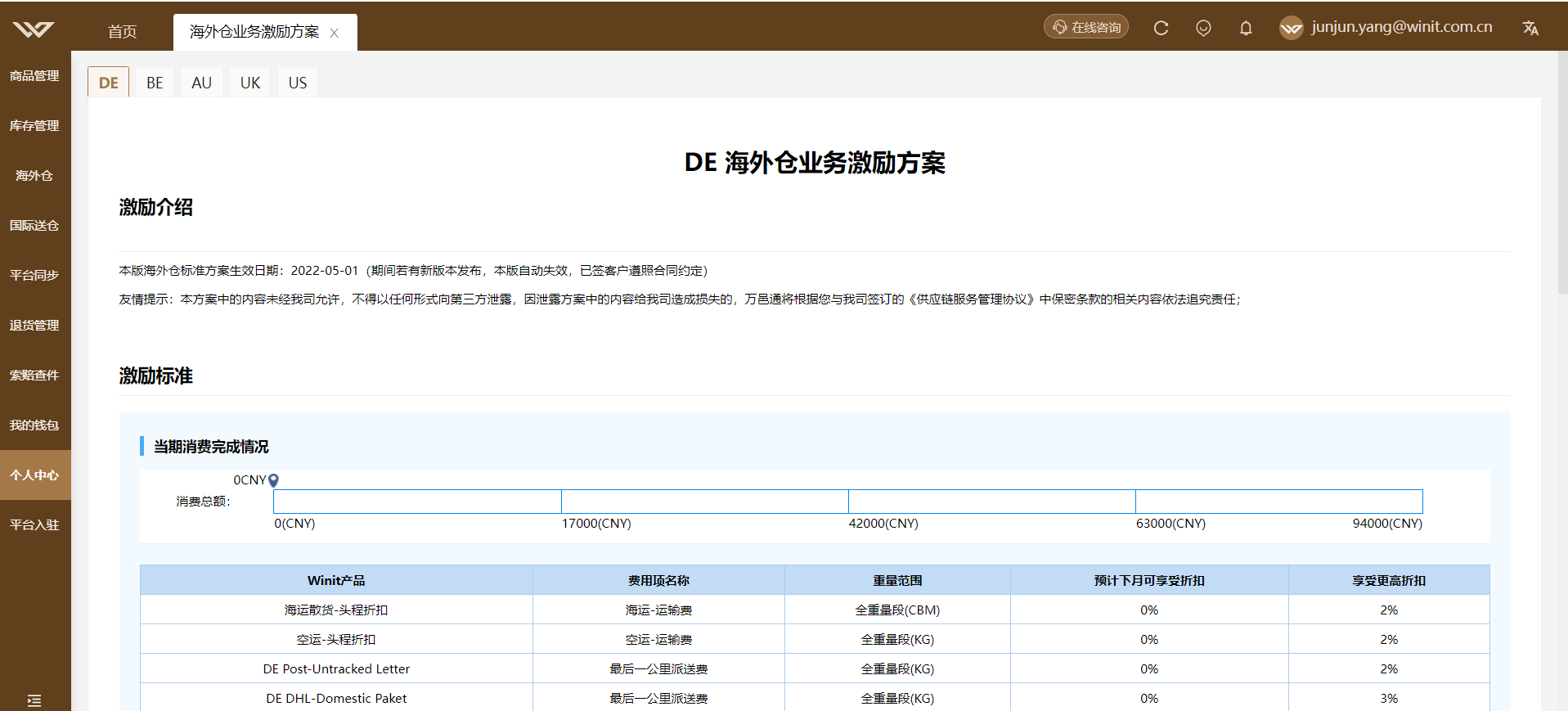The image size is (1568, 711).
Task: Click the 17000(CNY) threshold label
Action: [x=596, y=524]
